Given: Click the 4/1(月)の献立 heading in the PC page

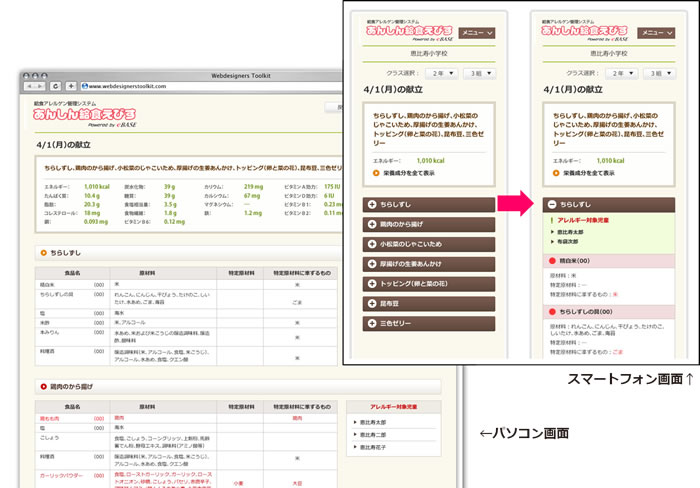Looking at the screenshot, I should tap(63, 145).
